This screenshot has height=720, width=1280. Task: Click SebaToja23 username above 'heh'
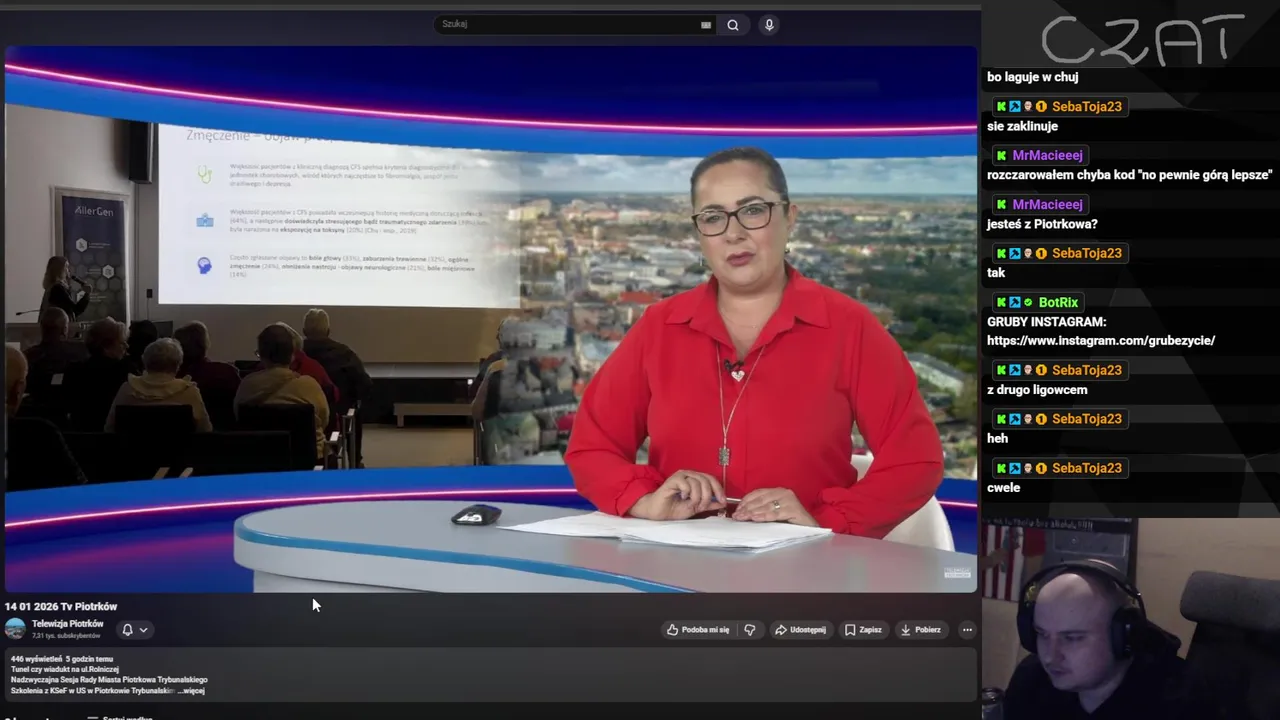[1087, 419]
